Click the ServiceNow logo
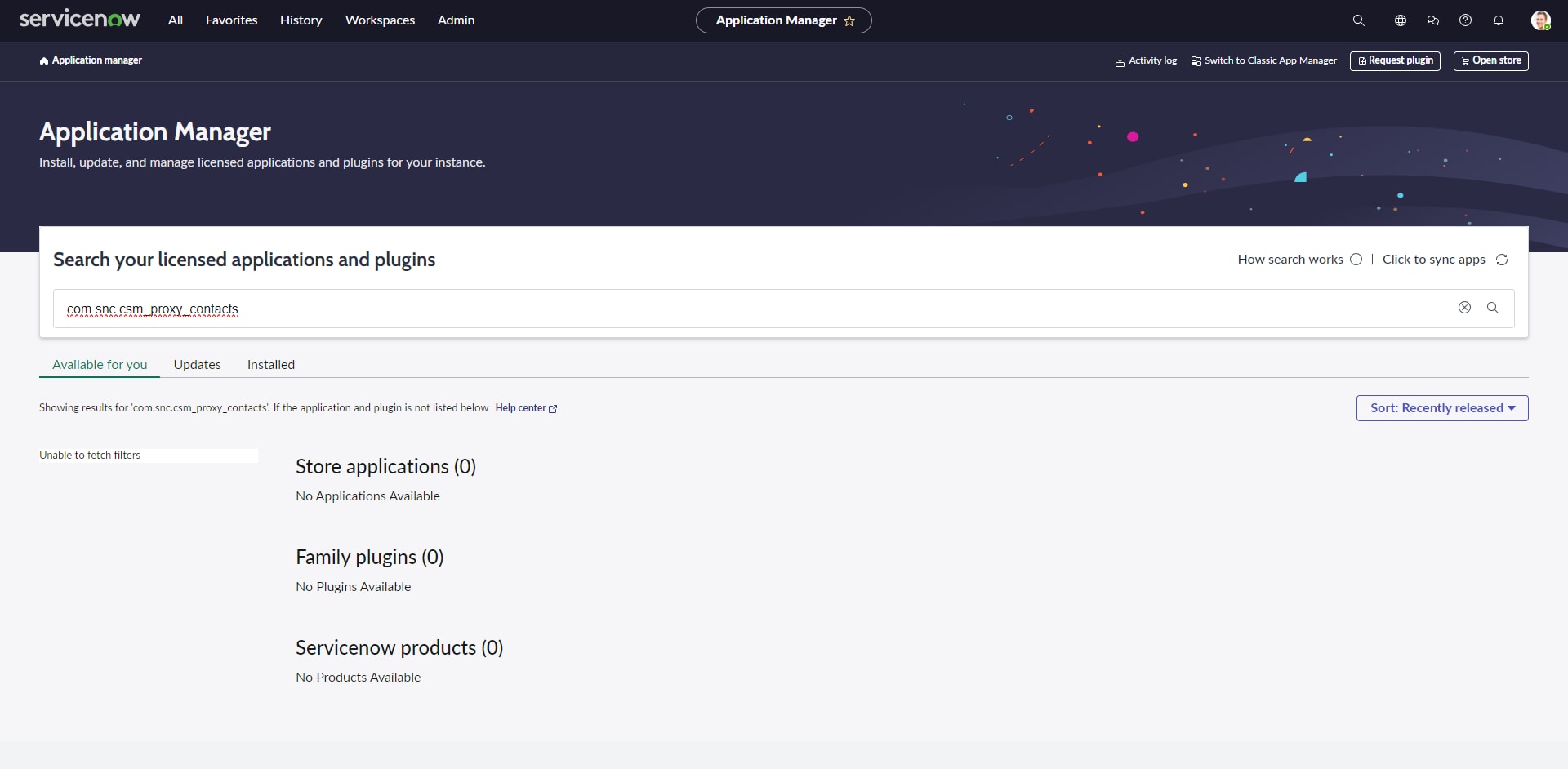 click(x=80, y=20)
